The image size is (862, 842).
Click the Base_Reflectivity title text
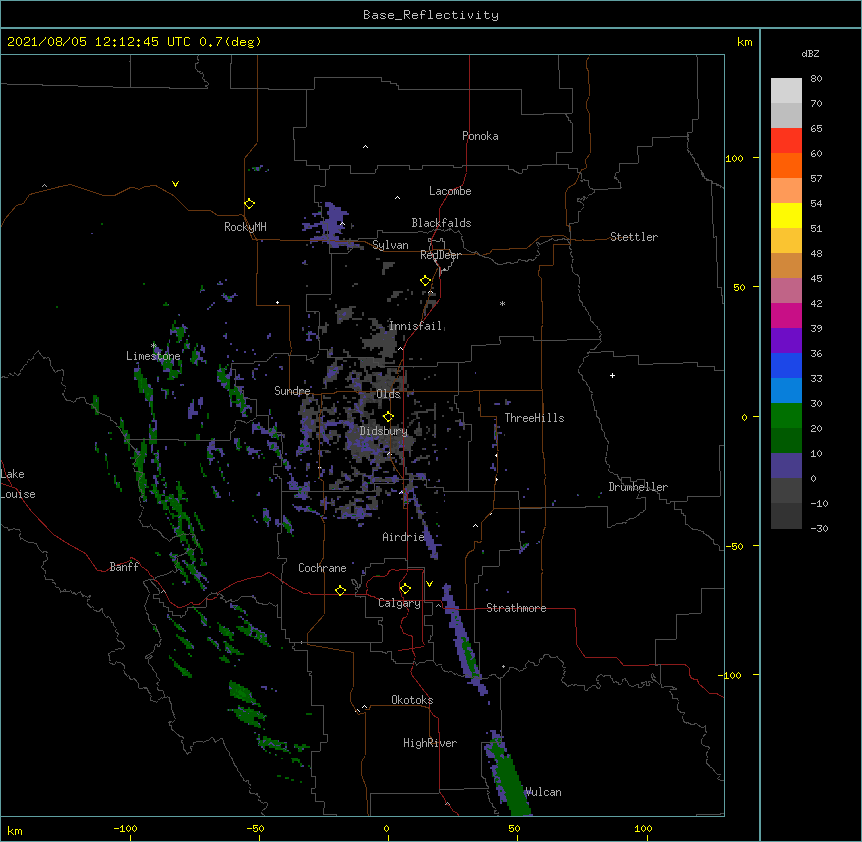[x=431, y=15]
